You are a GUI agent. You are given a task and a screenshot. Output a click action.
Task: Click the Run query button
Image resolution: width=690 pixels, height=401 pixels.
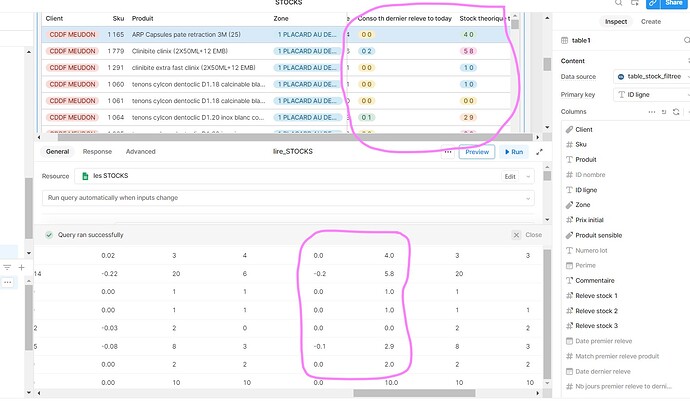click(514, 152)
